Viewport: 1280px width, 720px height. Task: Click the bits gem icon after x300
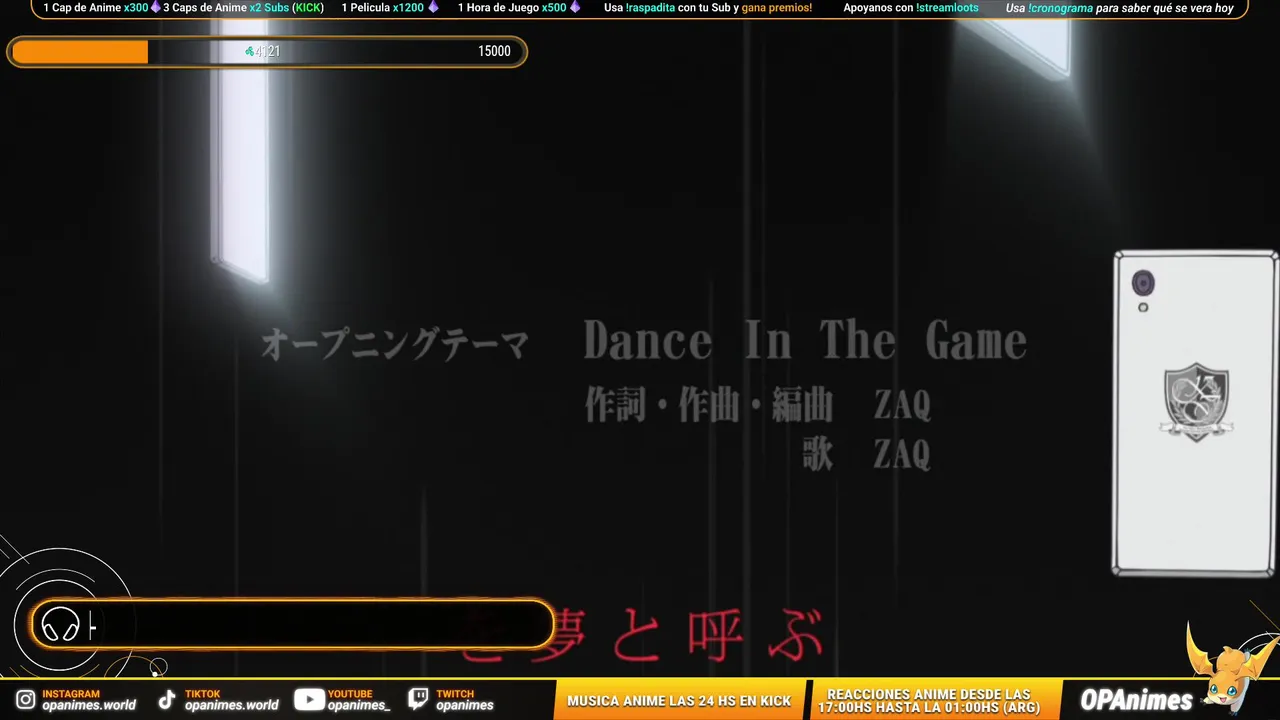pos(155,8)
